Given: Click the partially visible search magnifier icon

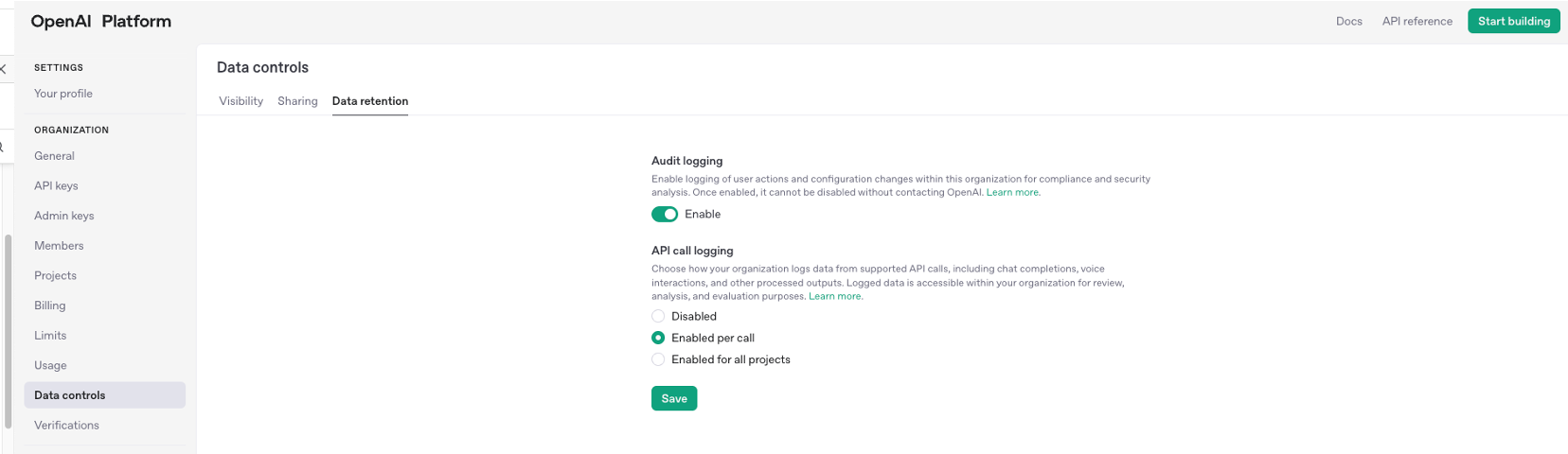Looking at the screenshot, I should [2, 147].
